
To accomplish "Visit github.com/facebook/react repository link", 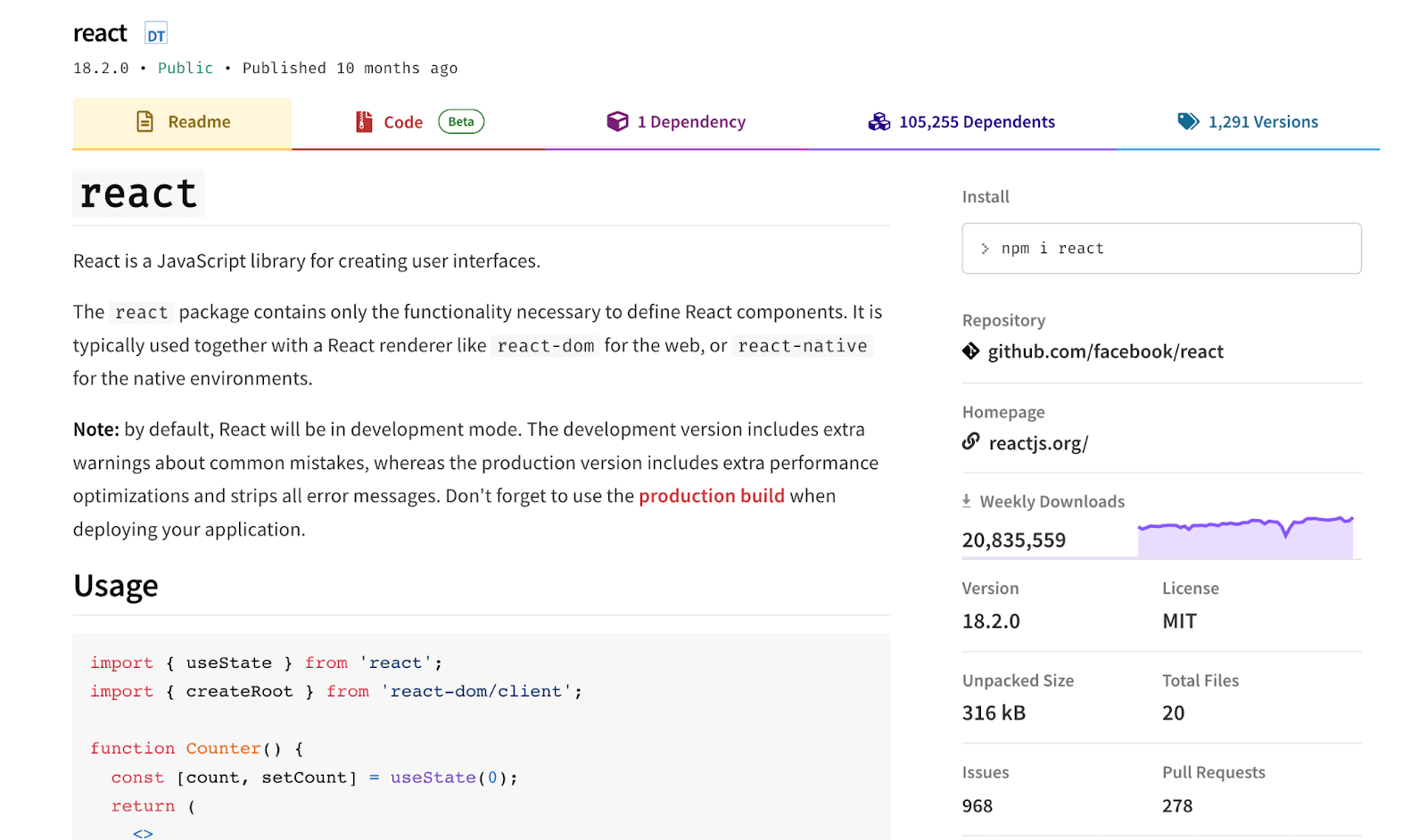I will (x=1105, y=351).
